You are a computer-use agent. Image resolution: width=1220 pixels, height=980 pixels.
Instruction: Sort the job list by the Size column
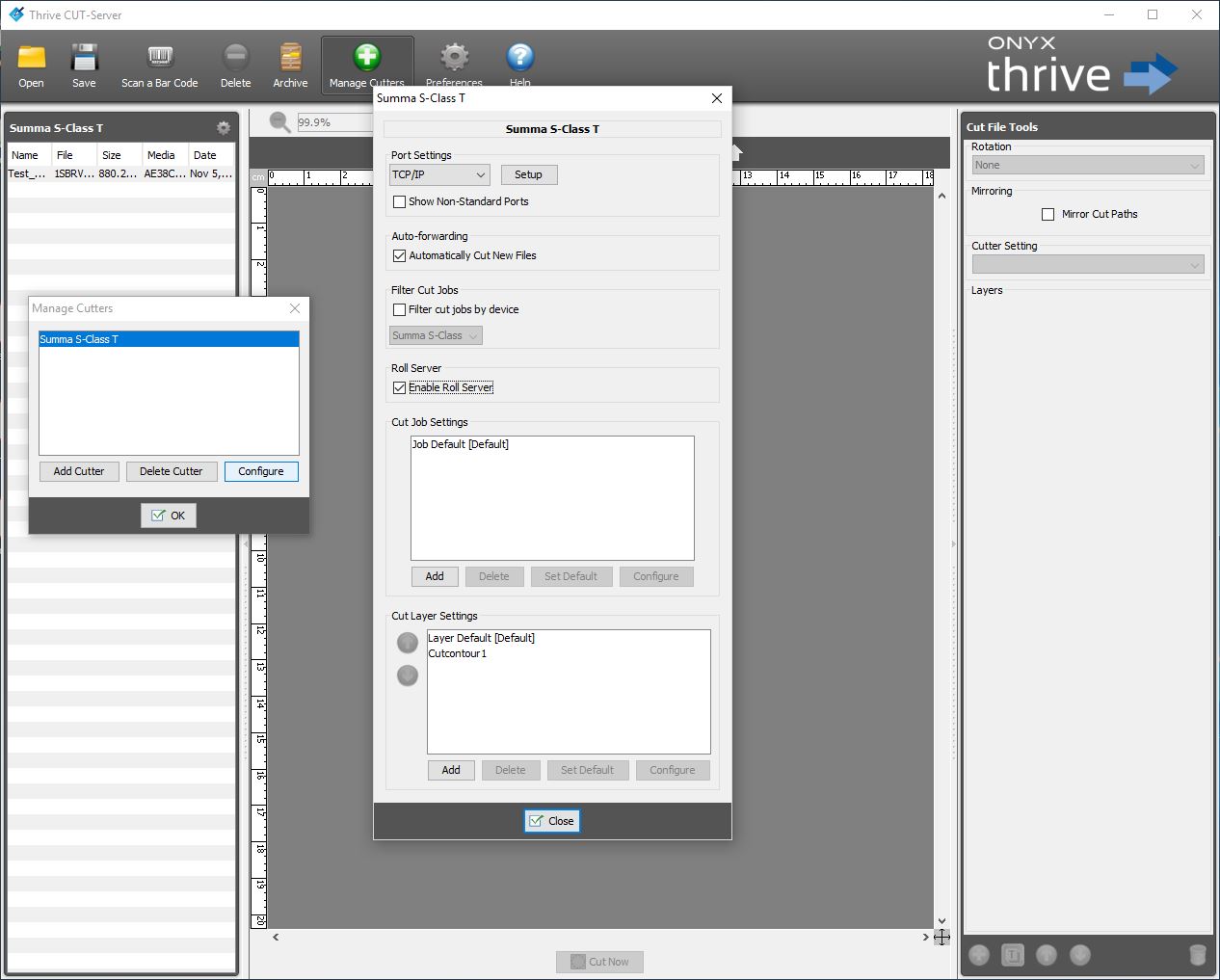point(120,155)
